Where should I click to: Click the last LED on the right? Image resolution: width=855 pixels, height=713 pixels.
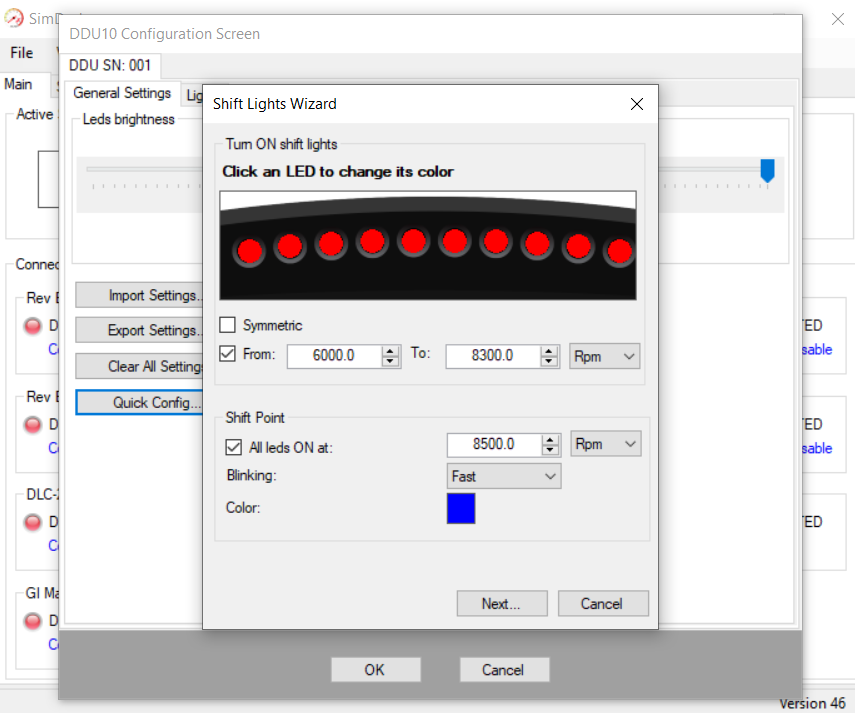click(620, 251)
